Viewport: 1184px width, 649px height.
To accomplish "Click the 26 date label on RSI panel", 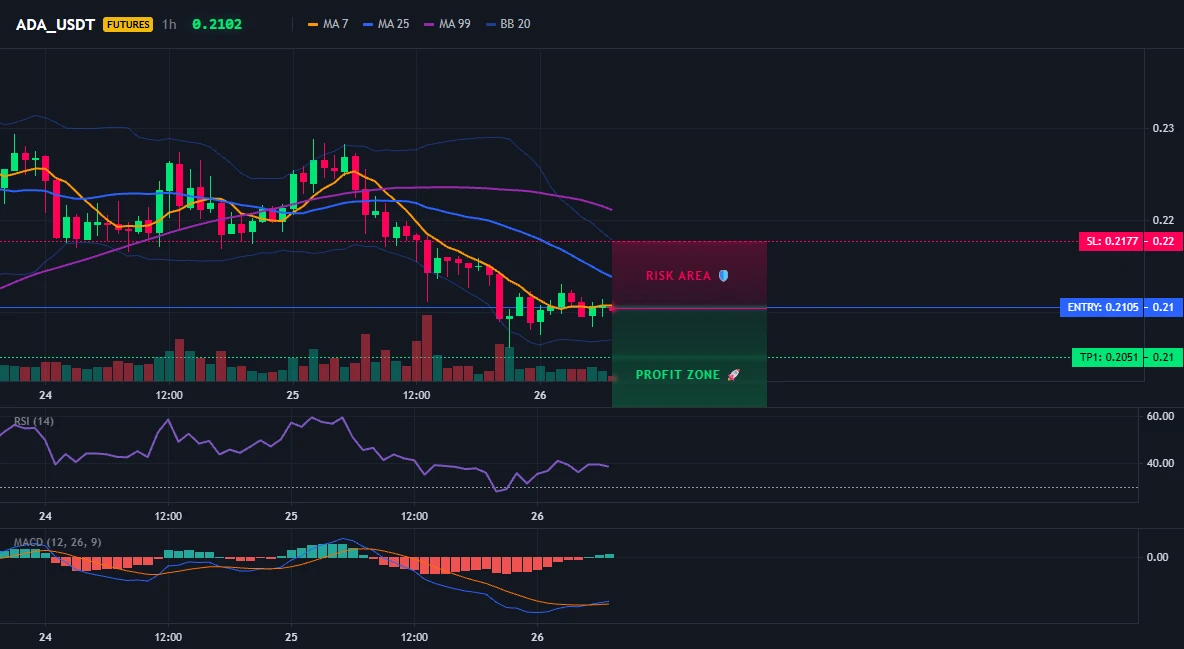I will tap(537, 516).
